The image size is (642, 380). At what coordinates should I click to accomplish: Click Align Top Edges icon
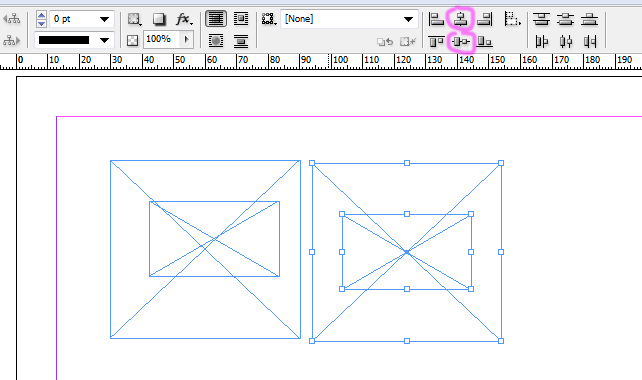pos(436,41)
